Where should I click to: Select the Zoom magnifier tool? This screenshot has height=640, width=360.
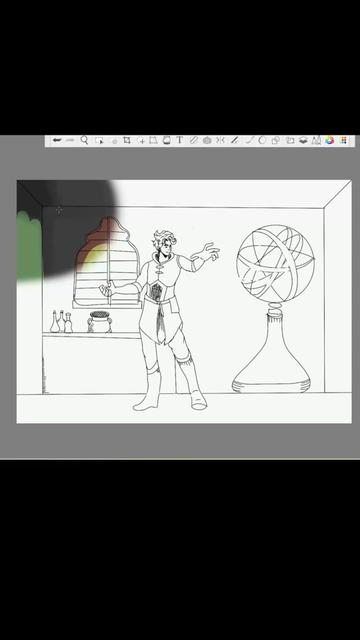click(84, 140)
